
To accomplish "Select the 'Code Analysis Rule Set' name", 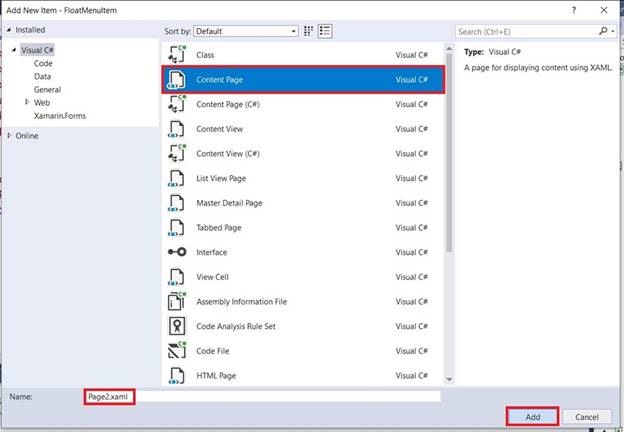I will tap(236, 326).
